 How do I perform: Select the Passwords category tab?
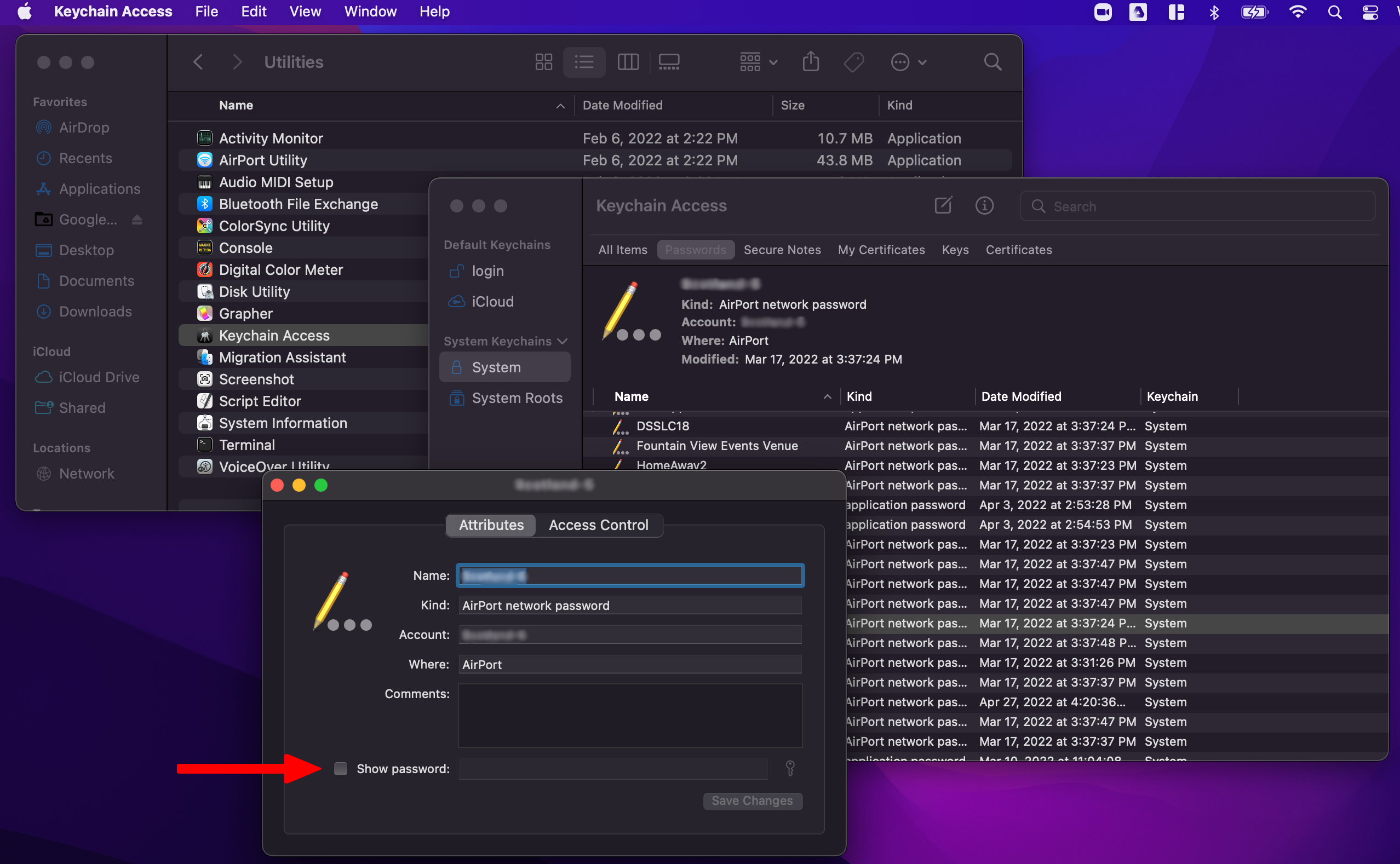click(696, 250)
